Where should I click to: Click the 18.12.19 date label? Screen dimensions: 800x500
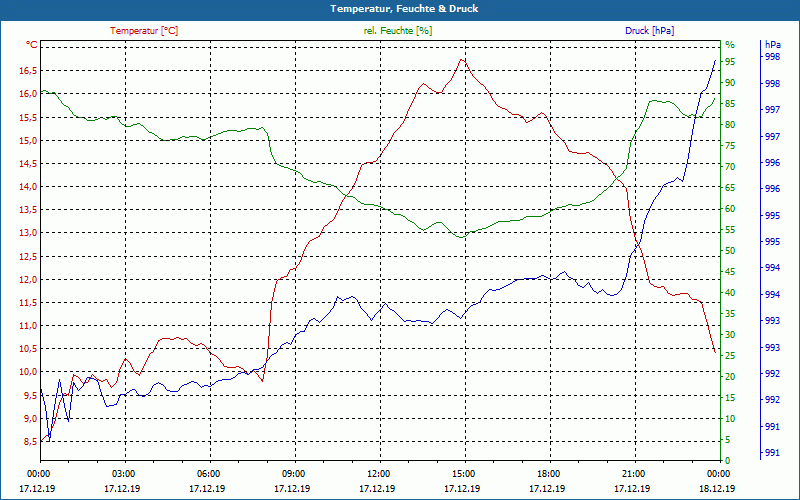pyautogui.click(x=717, y=489)
